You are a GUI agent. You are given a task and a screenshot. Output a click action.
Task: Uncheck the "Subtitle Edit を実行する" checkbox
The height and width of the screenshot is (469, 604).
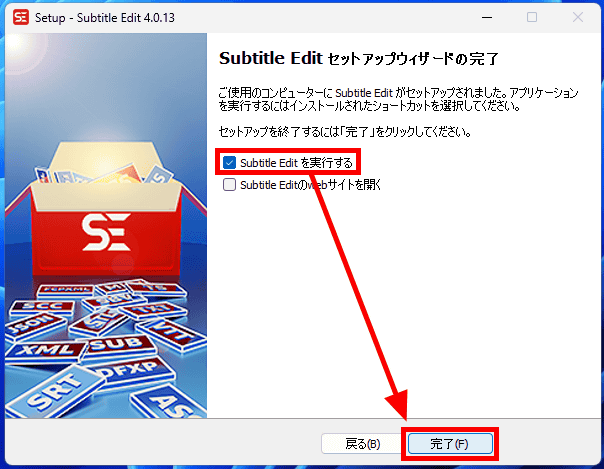coord(229,162)
